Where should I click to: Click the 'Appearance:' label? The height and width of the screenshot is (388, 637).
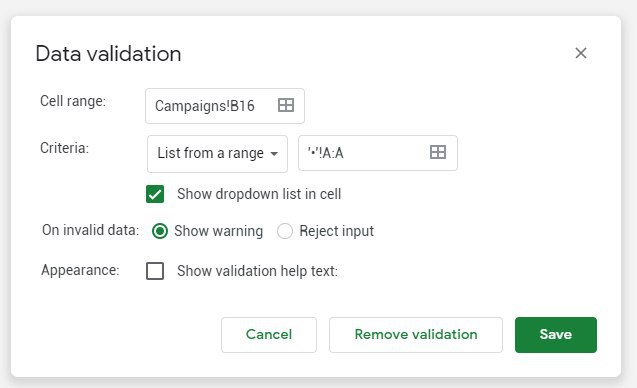tap(80, 270)
